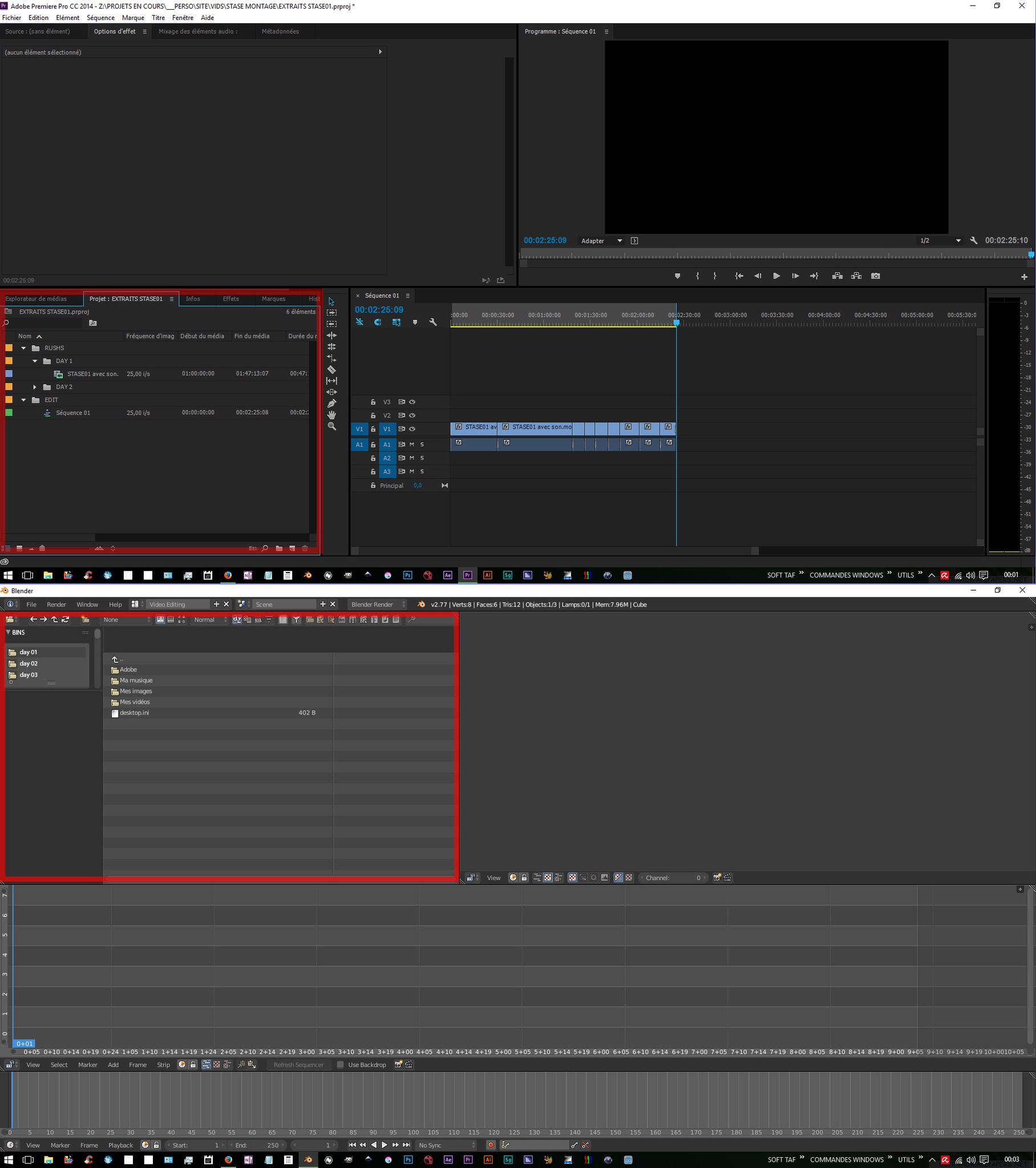1036x1168 pixels.
Task: Open the No Sync dropdown in Blender timeline
Action: [447, 1145]
